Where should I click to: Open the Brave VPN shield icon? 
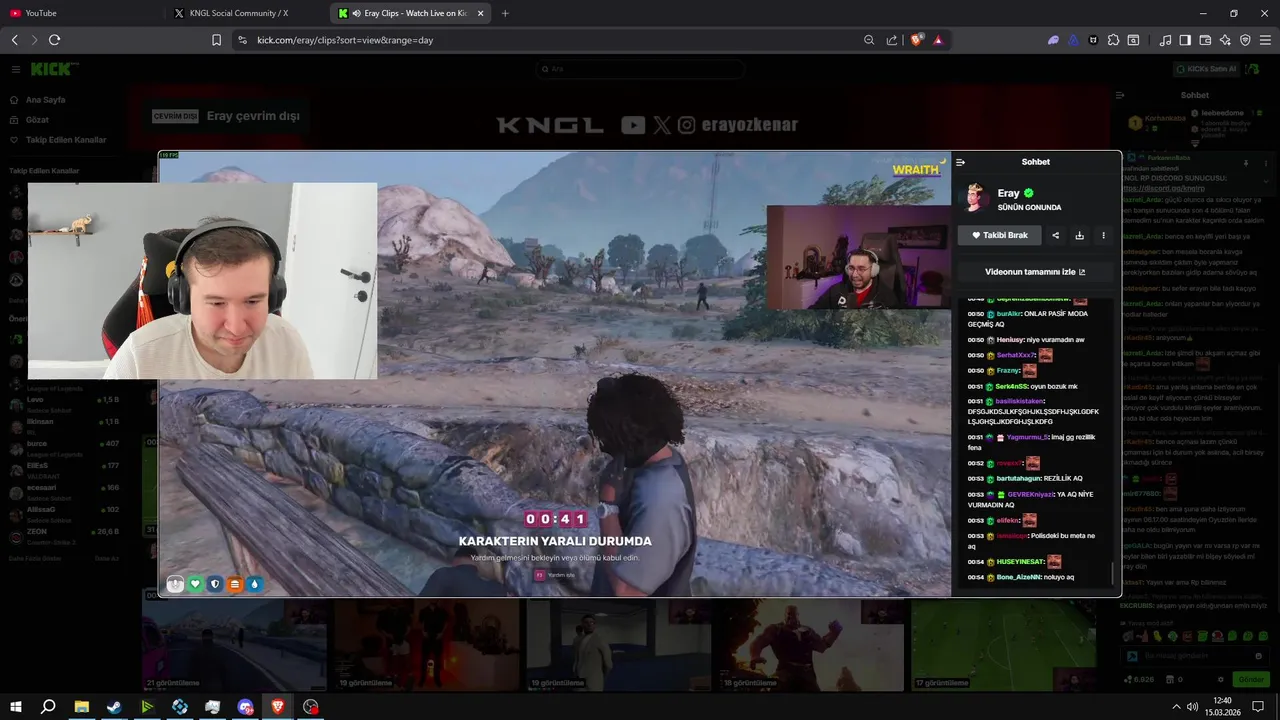coord(1245,40)
